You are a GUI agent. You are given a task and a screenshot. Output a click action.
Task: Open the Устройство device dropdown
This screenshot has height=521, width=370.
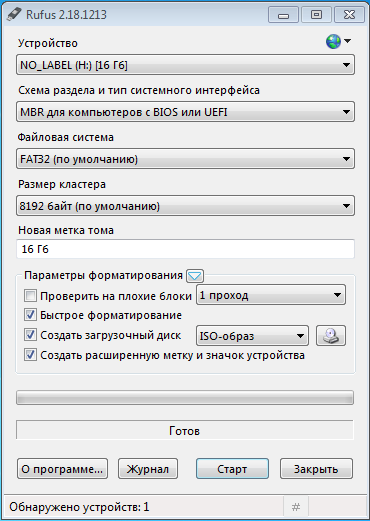click(185, 65)
